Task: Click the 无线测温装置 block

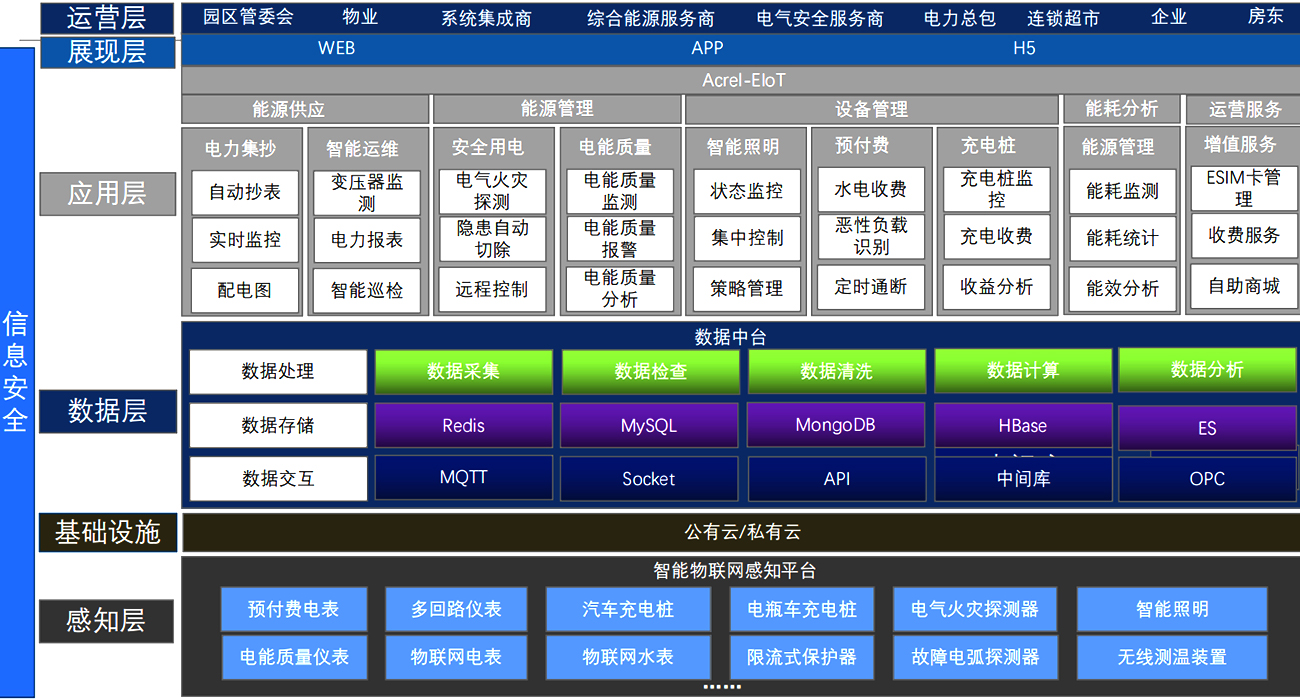Action: (1171, 657)
